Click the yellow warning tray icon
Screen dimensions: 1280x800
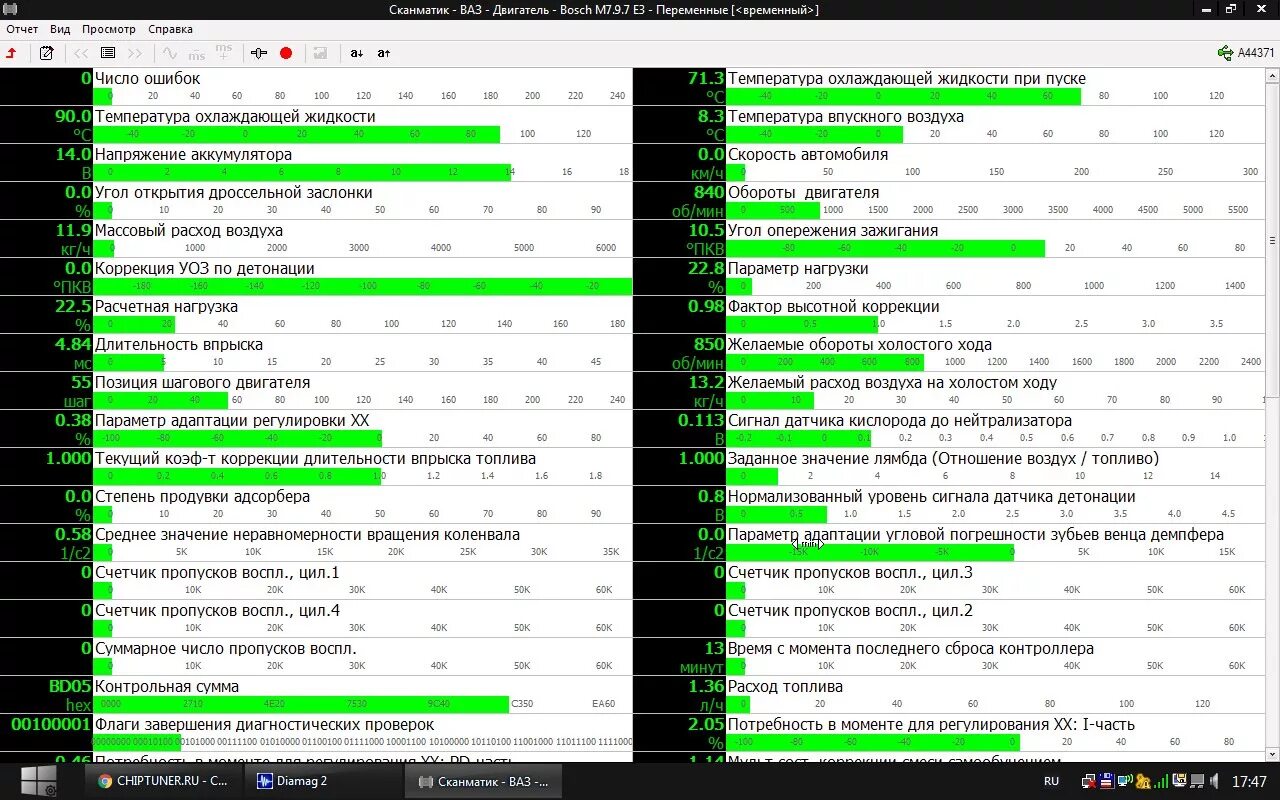1142,781
